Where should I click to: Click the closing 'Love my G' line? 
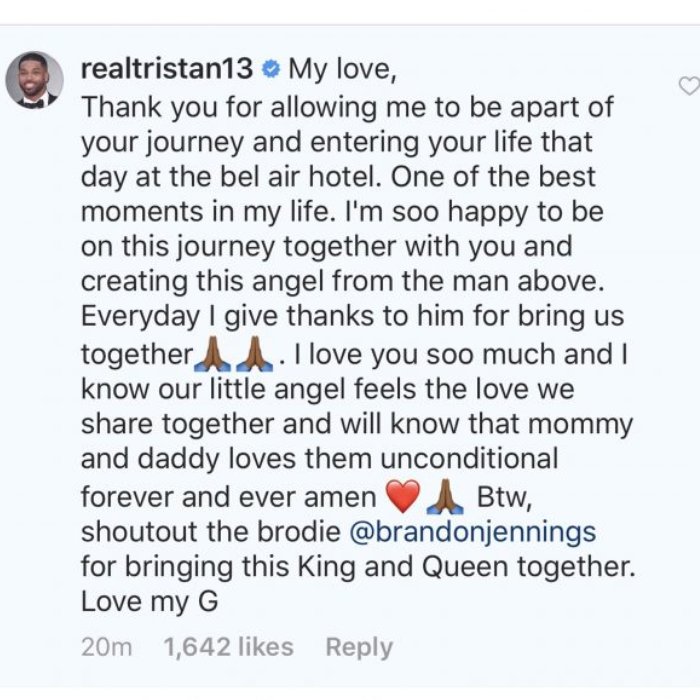[150, 602]
